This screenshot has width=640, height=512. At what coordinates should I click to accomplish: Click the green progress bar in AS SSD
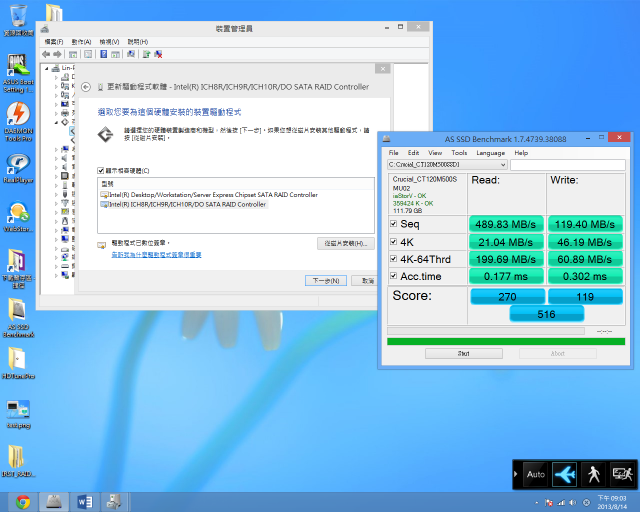[x=506, y=341]
